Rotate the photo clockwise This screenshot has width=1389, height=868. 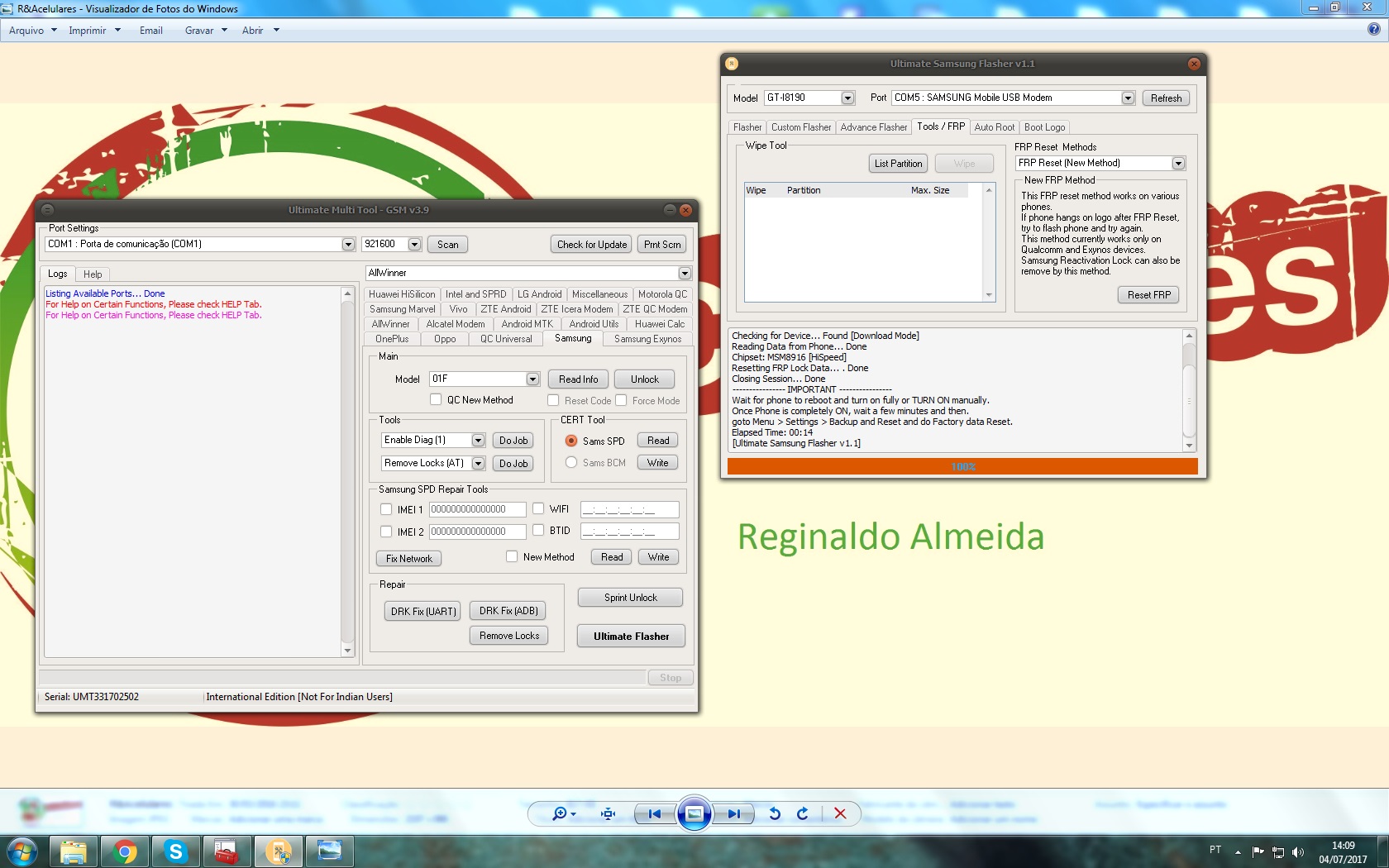803,814
